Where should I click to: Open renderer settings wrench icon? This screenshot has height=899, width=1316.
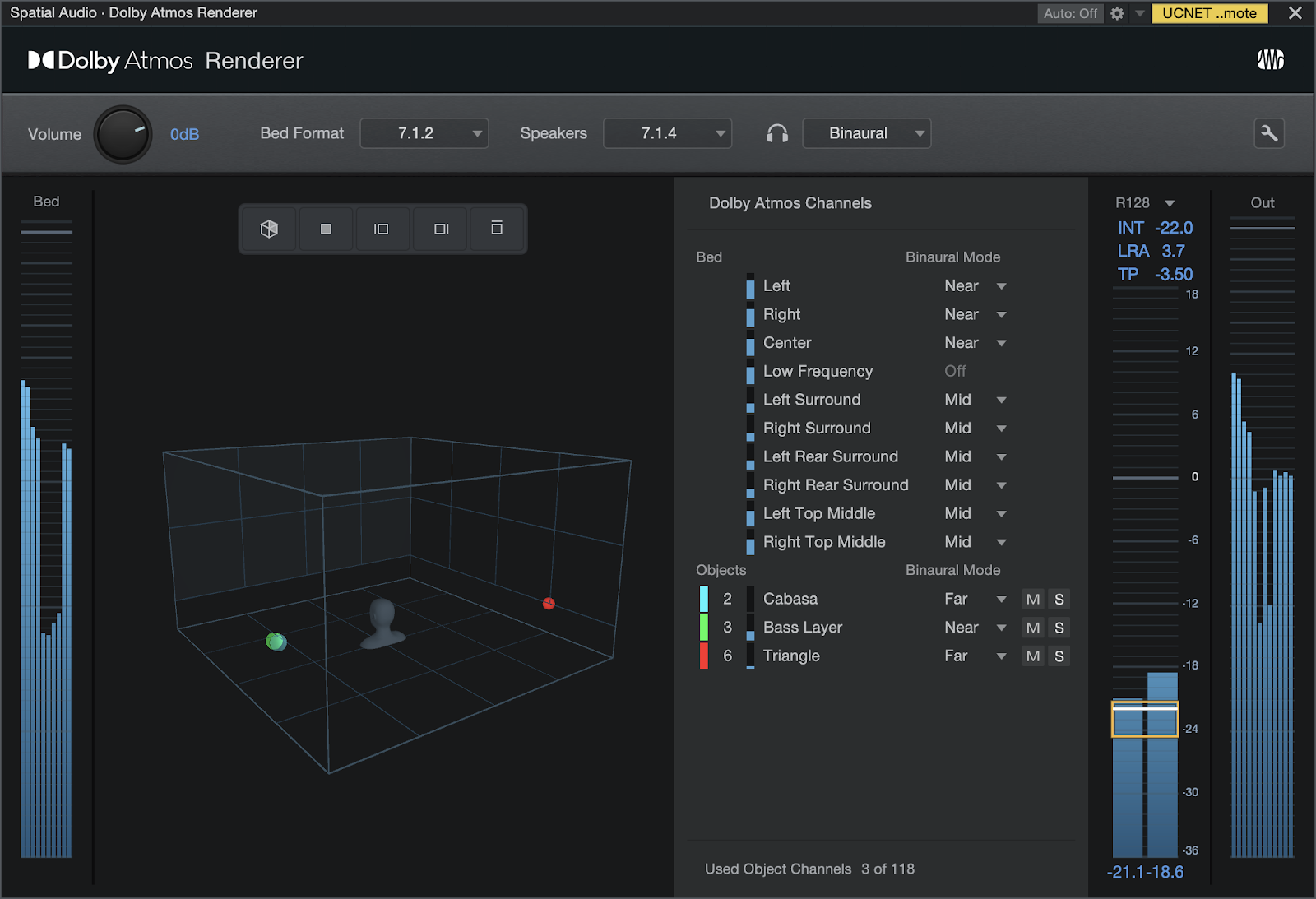1269,133
